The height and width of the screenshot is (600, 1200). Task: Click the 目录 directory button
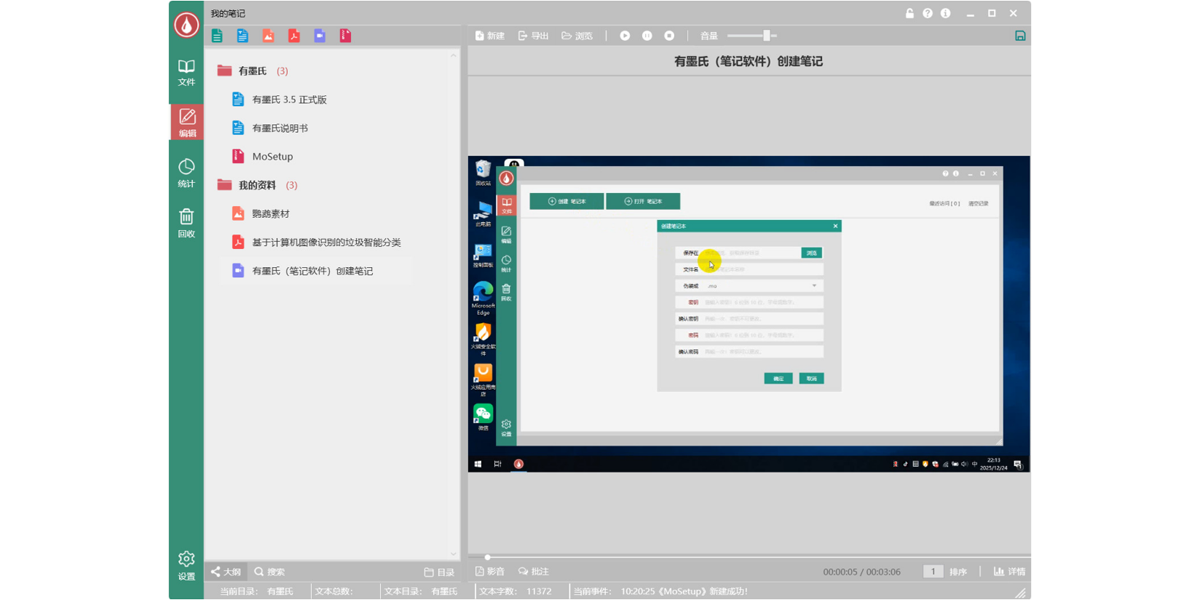click(x=439, y=572)
